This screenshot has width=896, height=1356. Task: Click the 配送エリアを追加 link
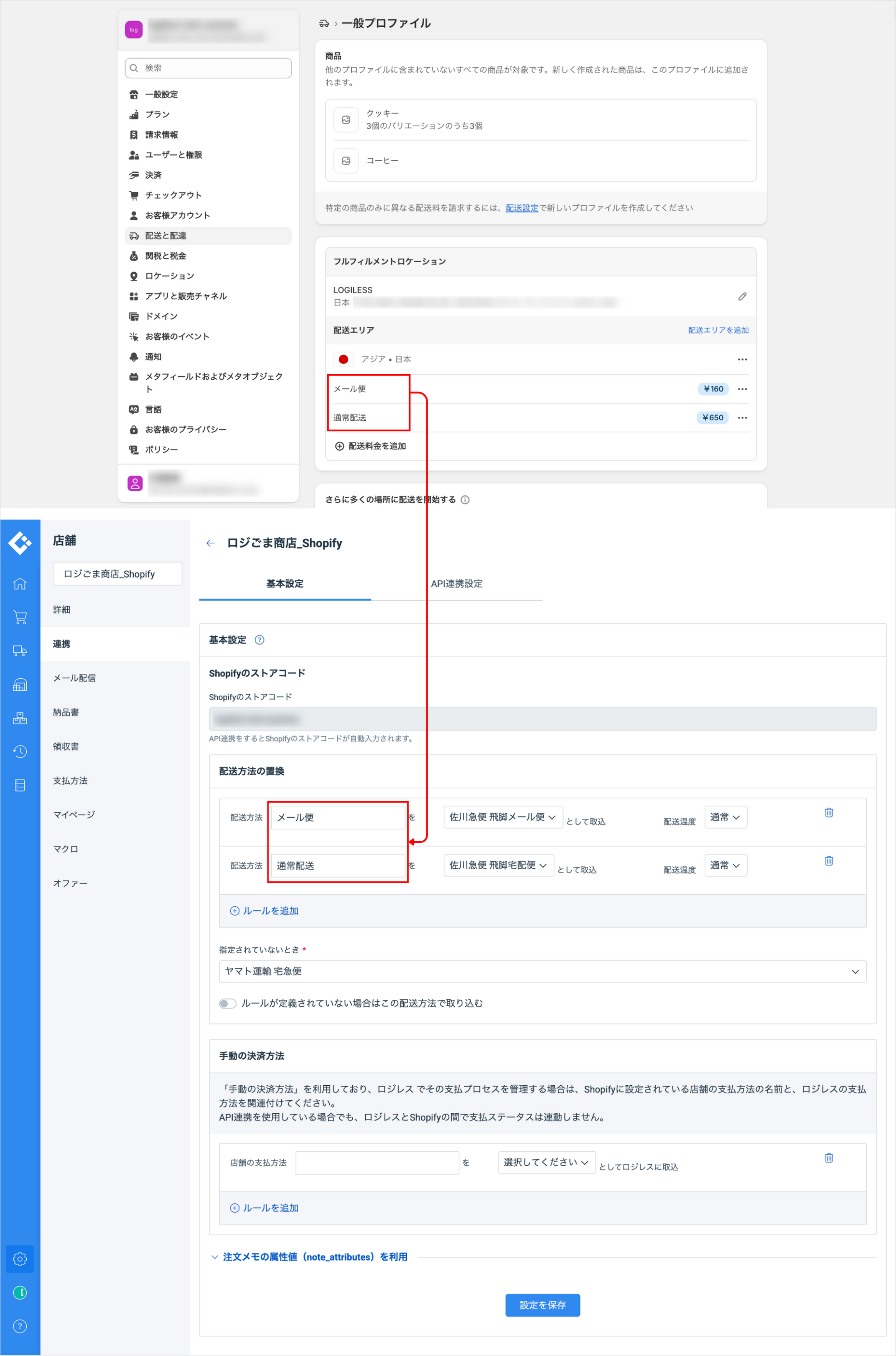(x=718, y=330)
